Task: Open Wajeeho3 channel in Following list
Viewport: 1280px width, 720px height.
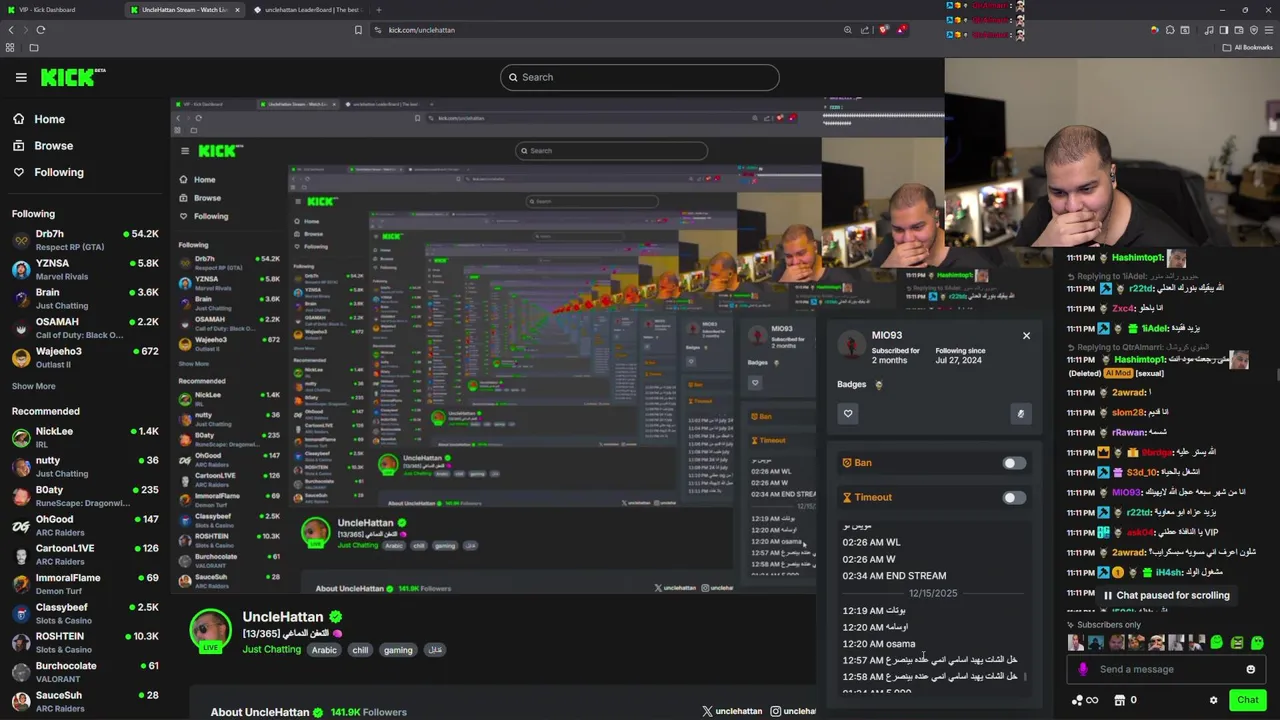Action: [85, 357]
